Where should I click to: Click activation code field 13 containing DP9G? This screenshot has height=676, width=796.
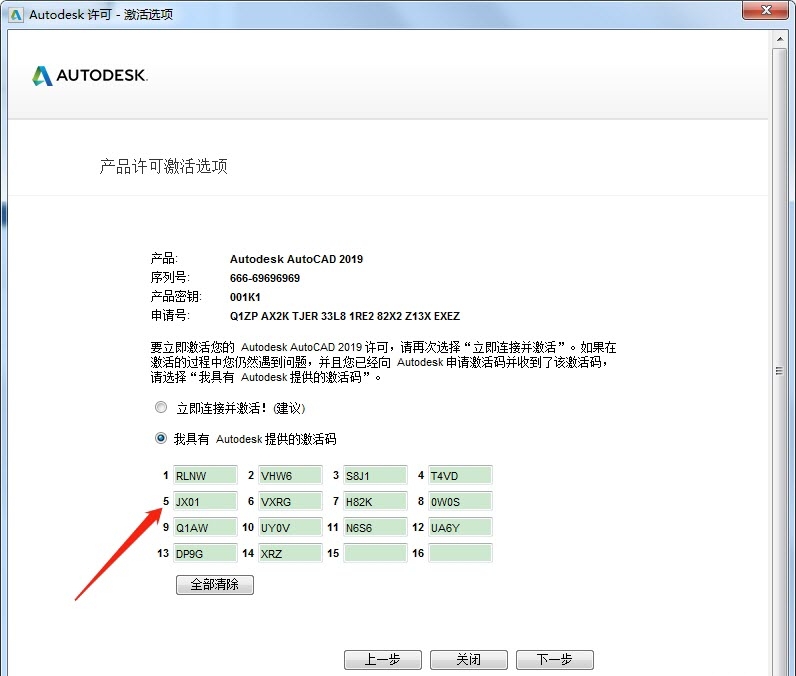[205, 553]
